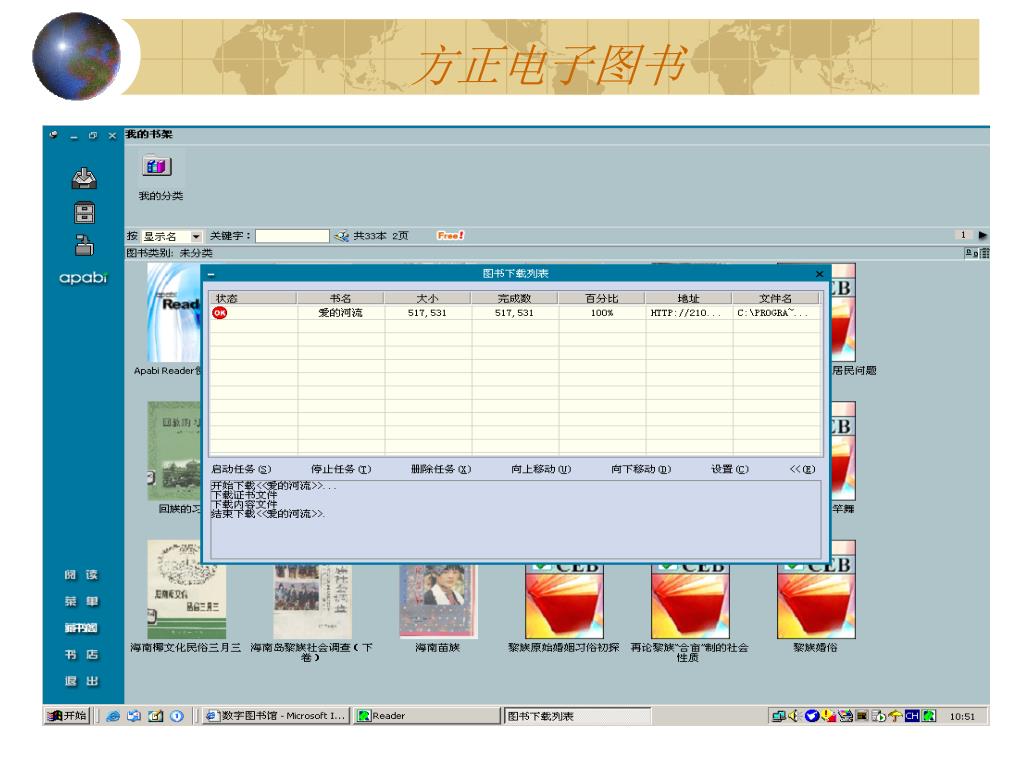Open the 海南岛黎族社会调查 book cover
This screenshot has width=1024, height=768.
pos(312,601)
